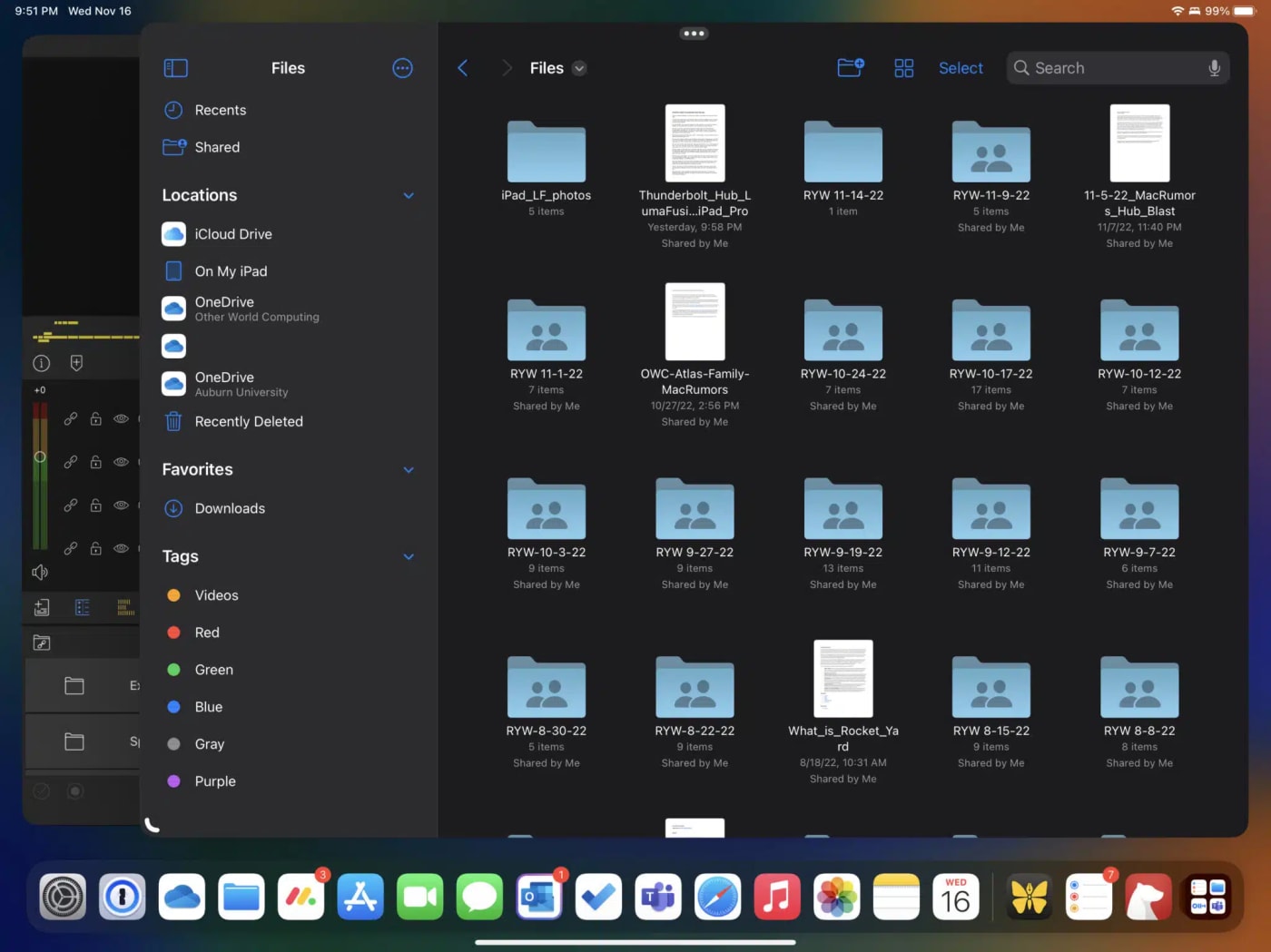Image resolution: width=1271 pixels, height=952 pixels.
Task: Toggle the sidebar in Files
Action: 175,67
